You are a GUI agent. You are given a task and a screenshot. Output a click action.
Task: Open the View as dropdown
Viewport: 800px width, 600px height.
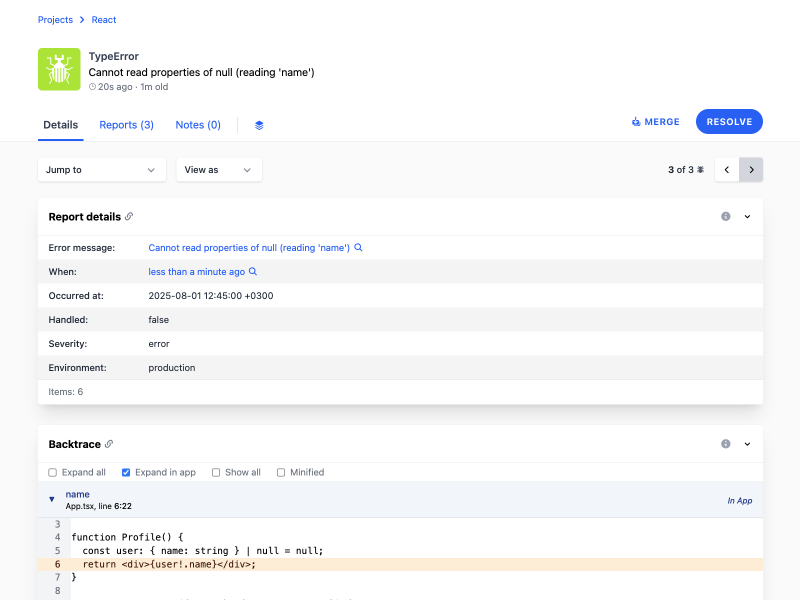219,169
